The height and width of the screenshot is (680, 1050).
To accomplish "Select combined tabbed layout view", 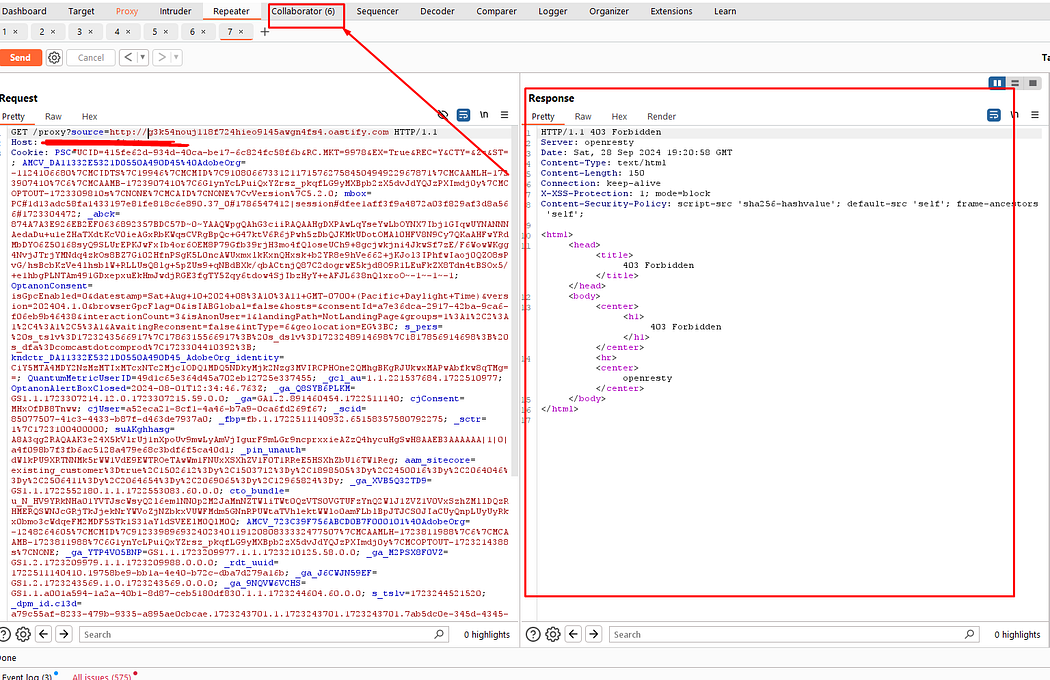I will click(1033, 83).
